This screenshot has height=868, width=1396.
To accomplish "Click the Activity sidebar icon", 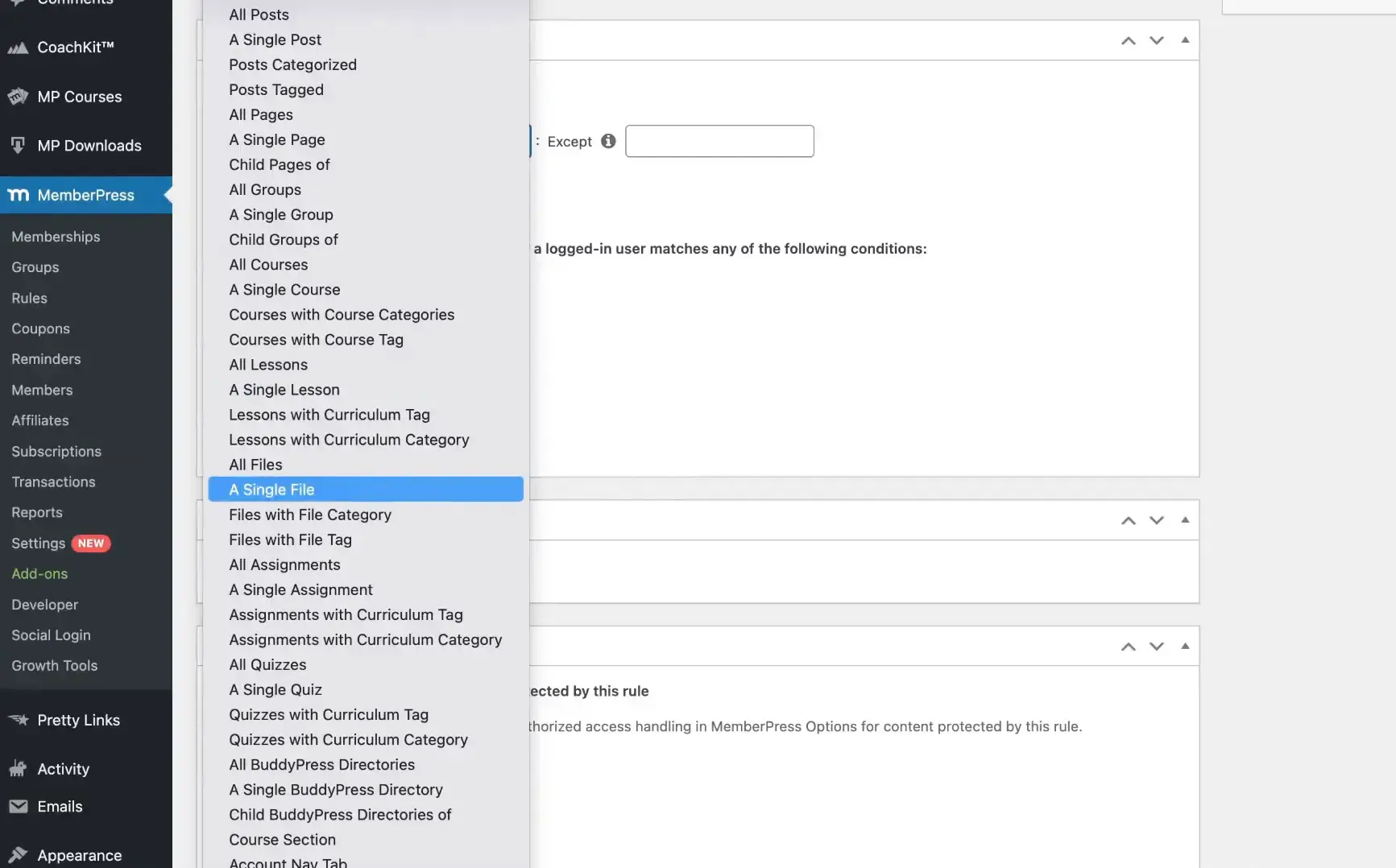I will pos(18,769).
